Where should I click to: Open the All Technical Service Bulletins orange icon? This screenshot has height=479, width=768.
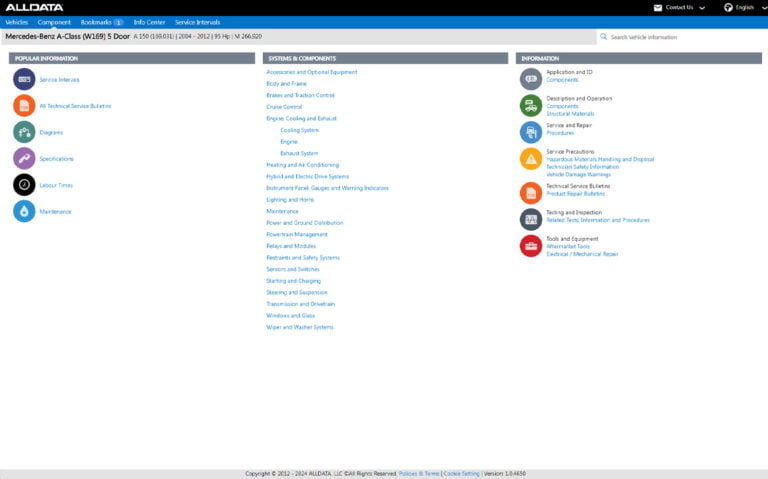[x=24, y=106]
